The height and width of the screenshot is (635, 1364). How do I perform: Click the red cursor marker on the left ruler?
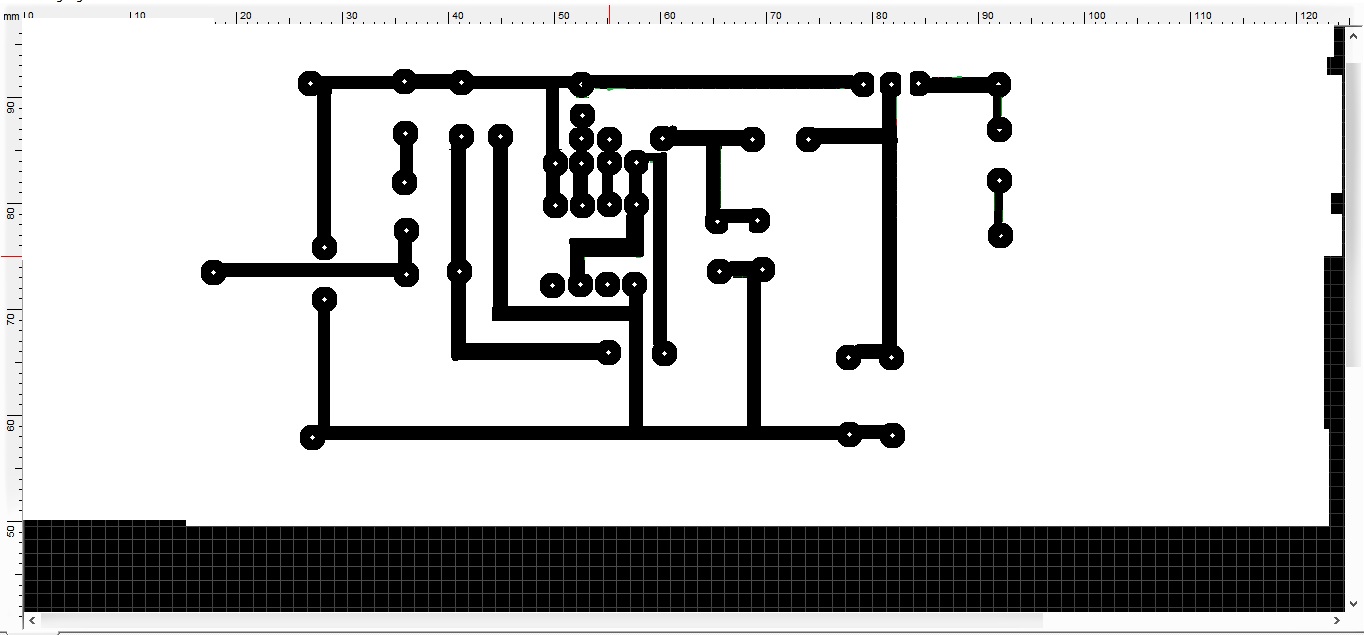pos(11,256)
